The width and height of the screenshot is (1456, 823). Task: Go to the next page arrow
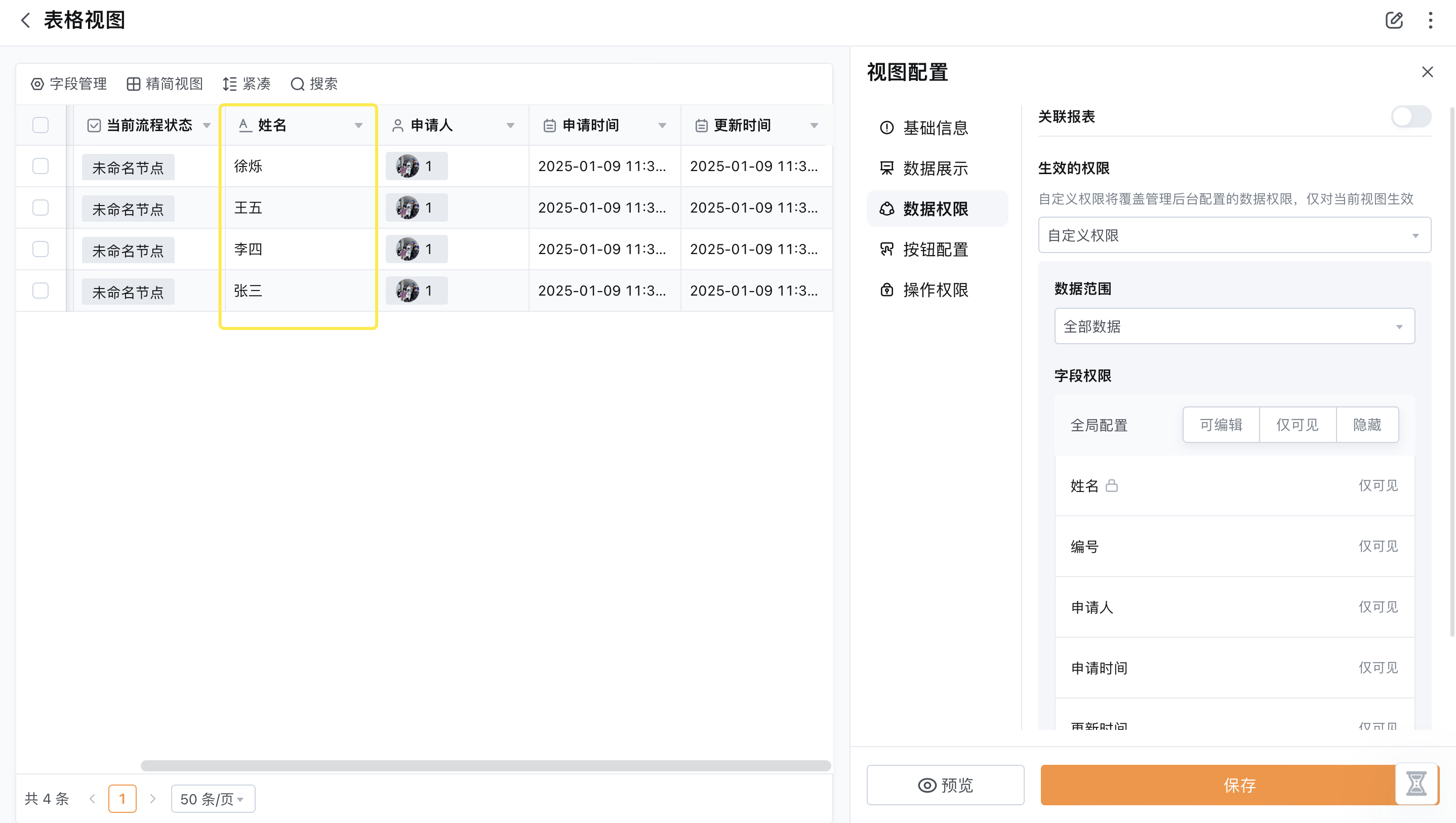pos(152,799)
